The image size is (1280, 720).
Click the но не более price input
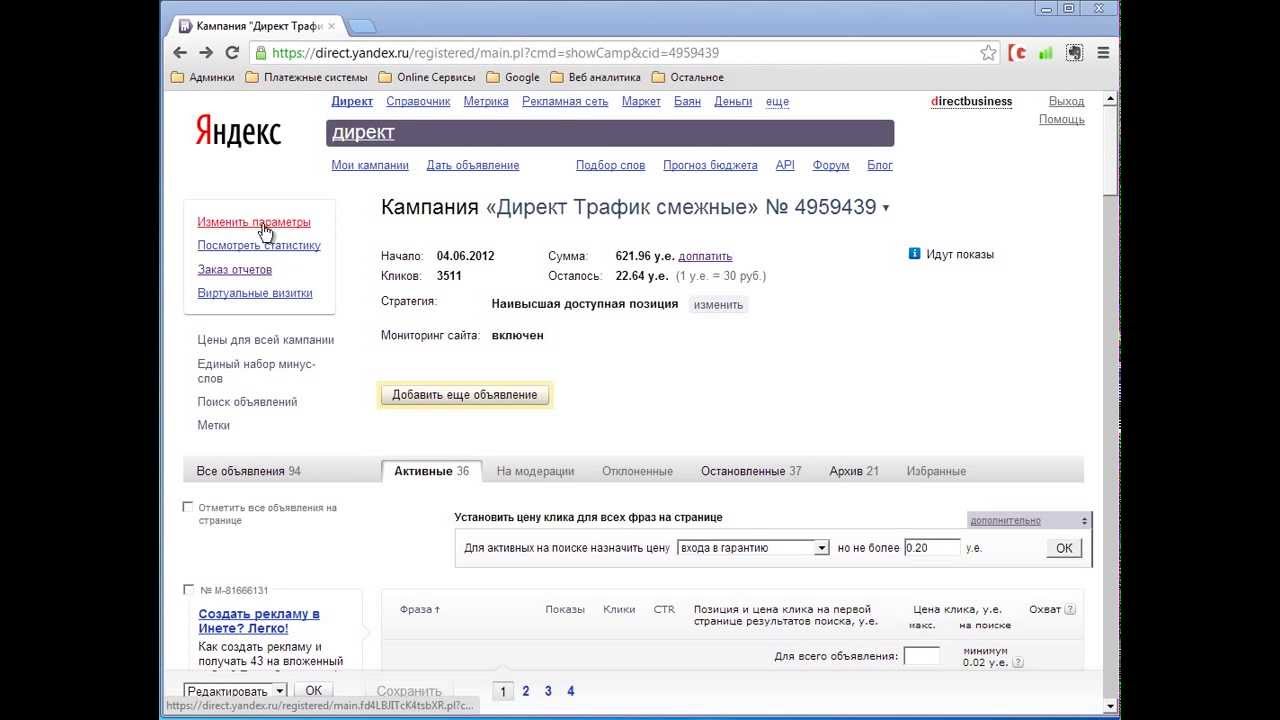tap(932, 547)
